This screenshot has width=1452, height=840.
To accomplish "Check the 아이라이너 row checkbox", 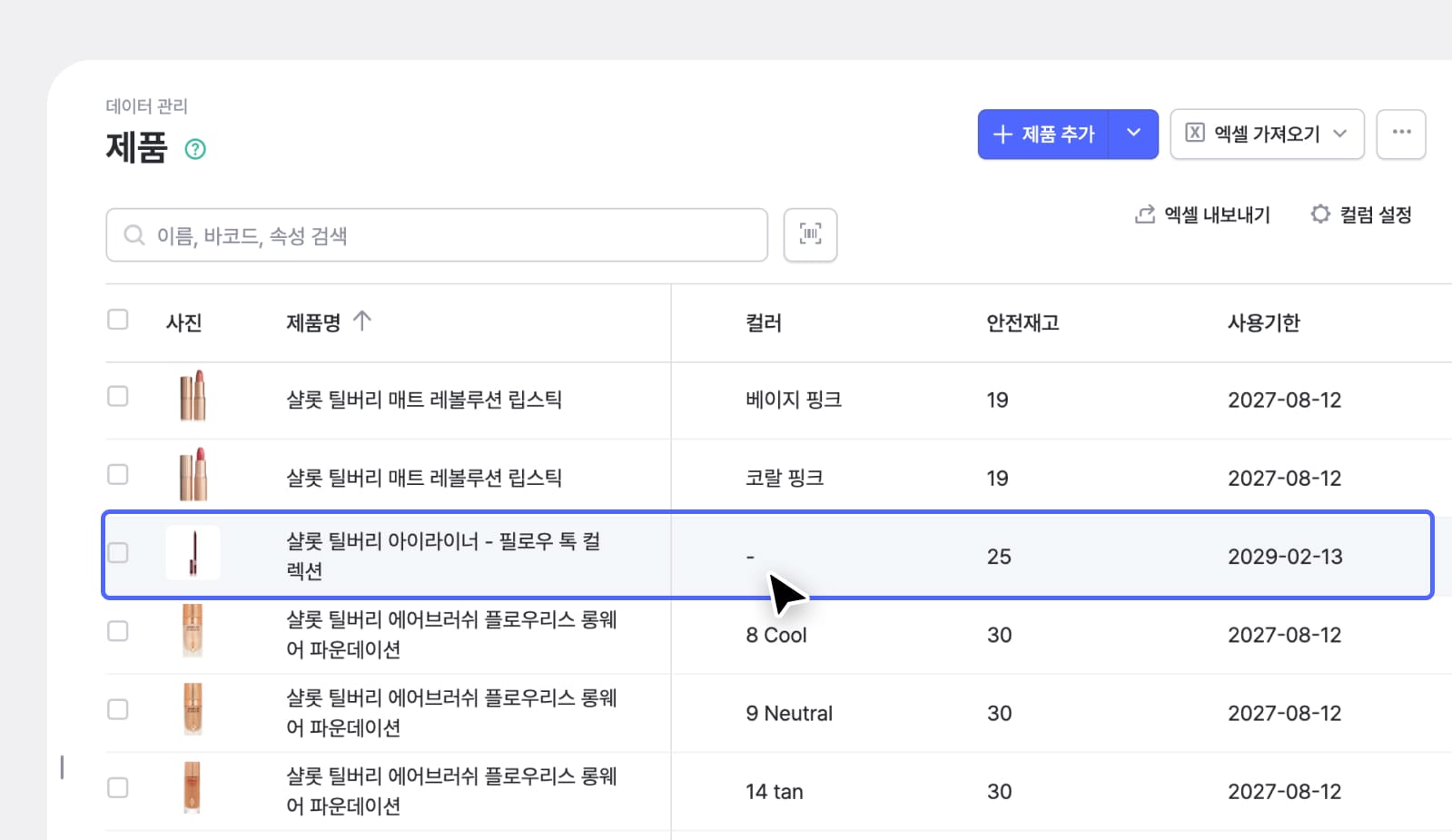I will pos(118,553).
